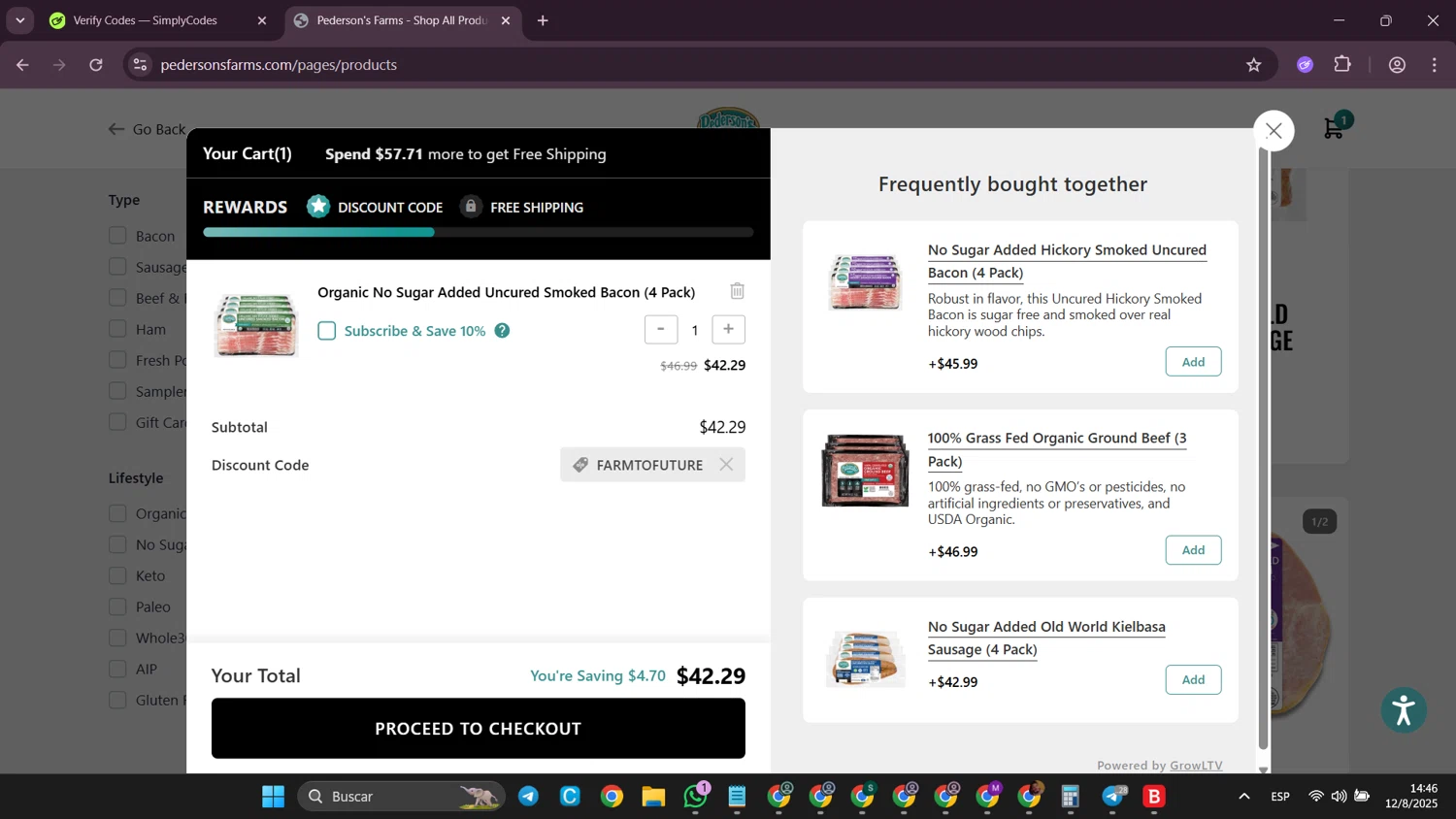Viewport: 1456px width, 819px height.
Task: Open the Wi-Fi network tray icon
Action: coord(1315,797)
